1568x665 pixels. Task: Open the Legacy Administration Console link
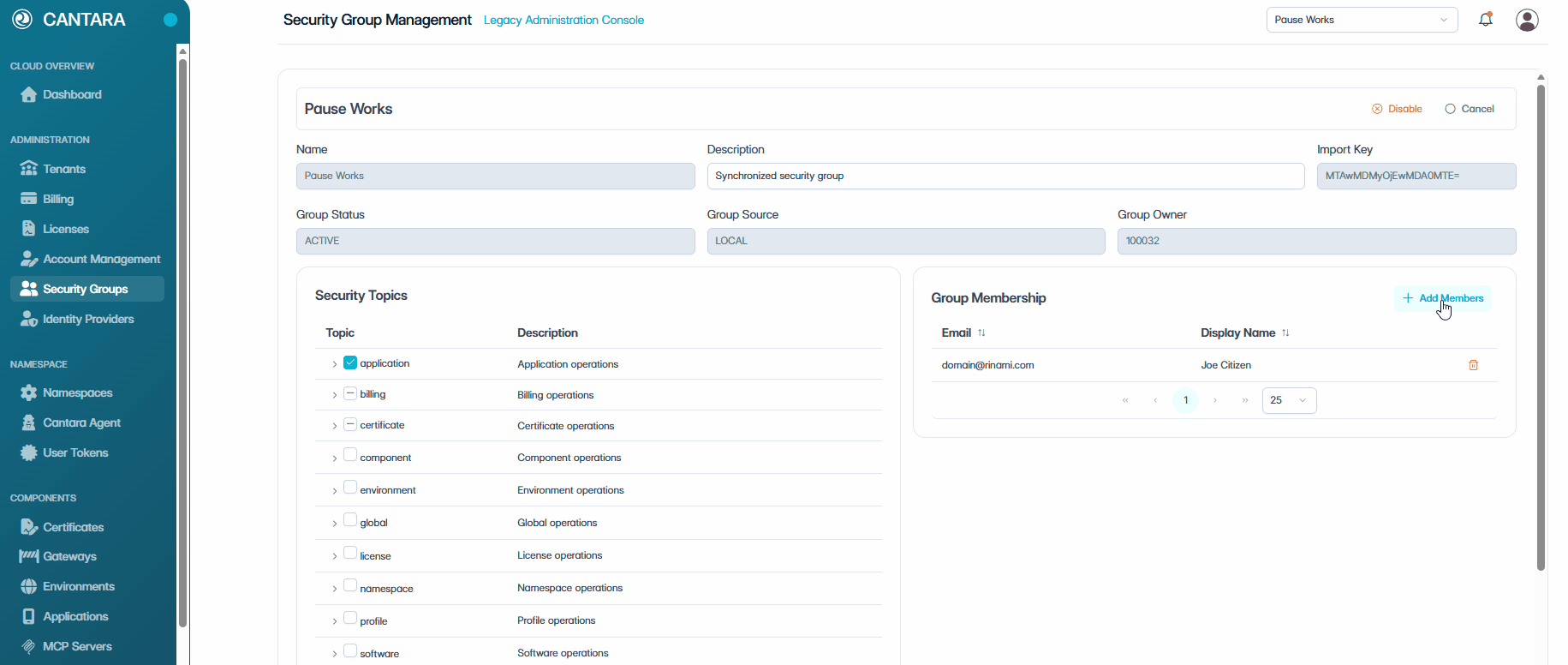tap(563, 20)
